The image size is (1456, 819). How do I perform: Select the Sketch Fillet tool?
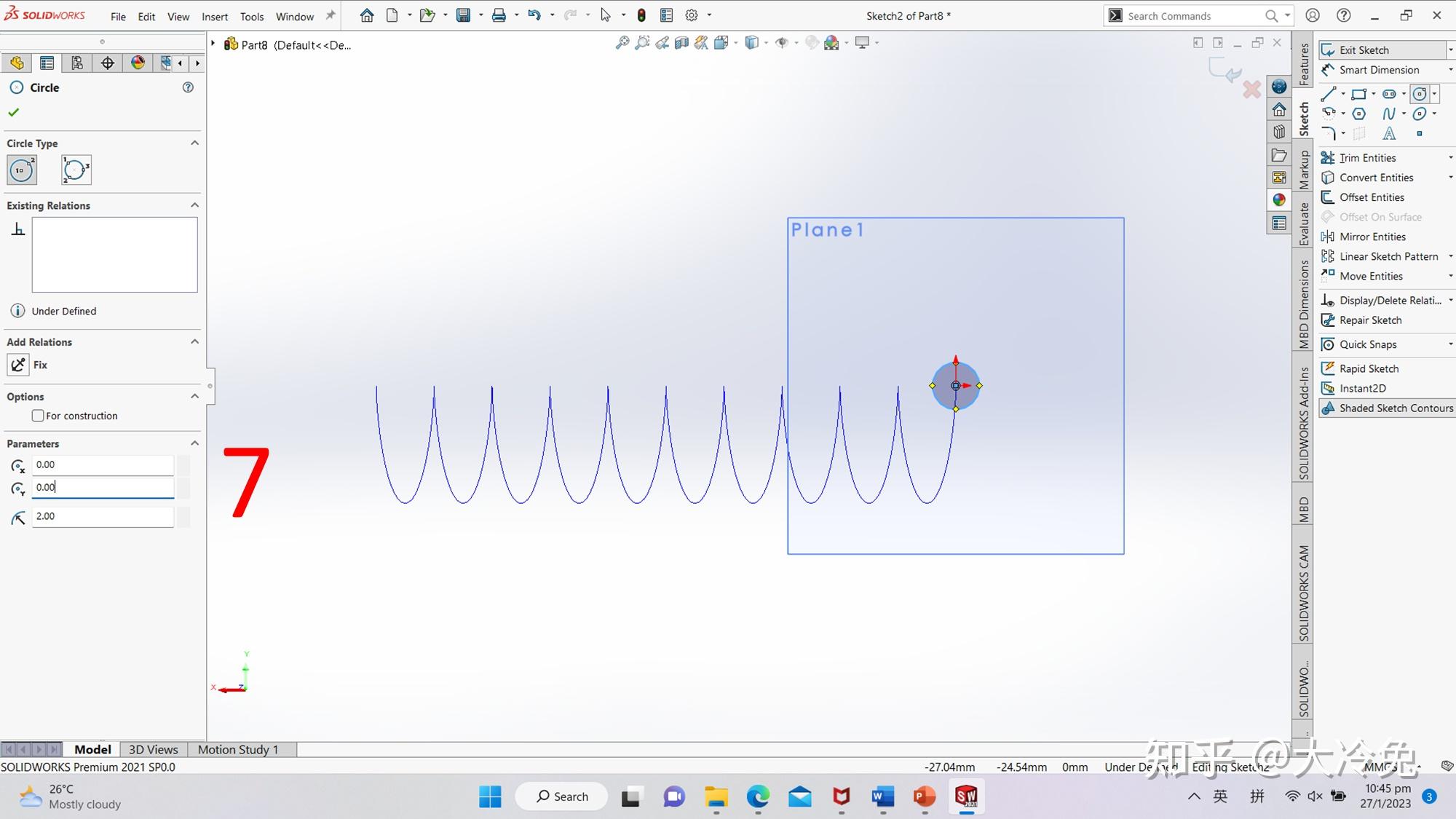coord(1329,133)
